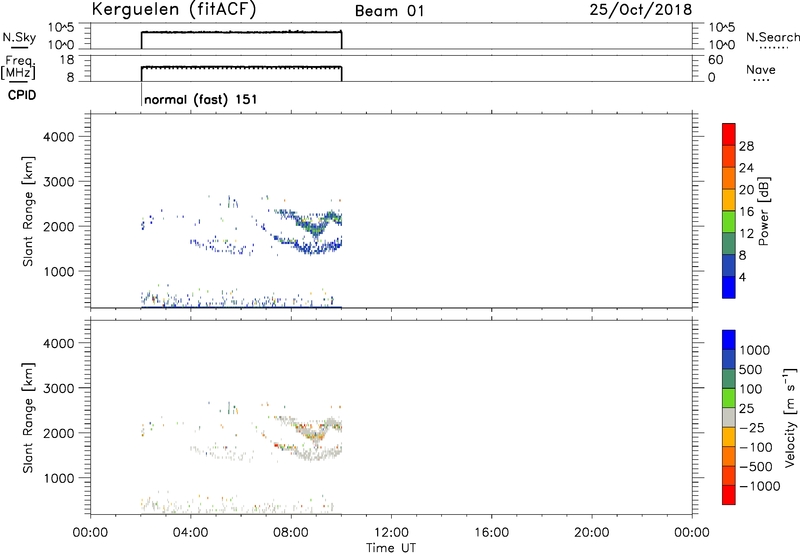Click the 'Beam 01' label
The height and width of the screenshot is (554, 800).
389,11
